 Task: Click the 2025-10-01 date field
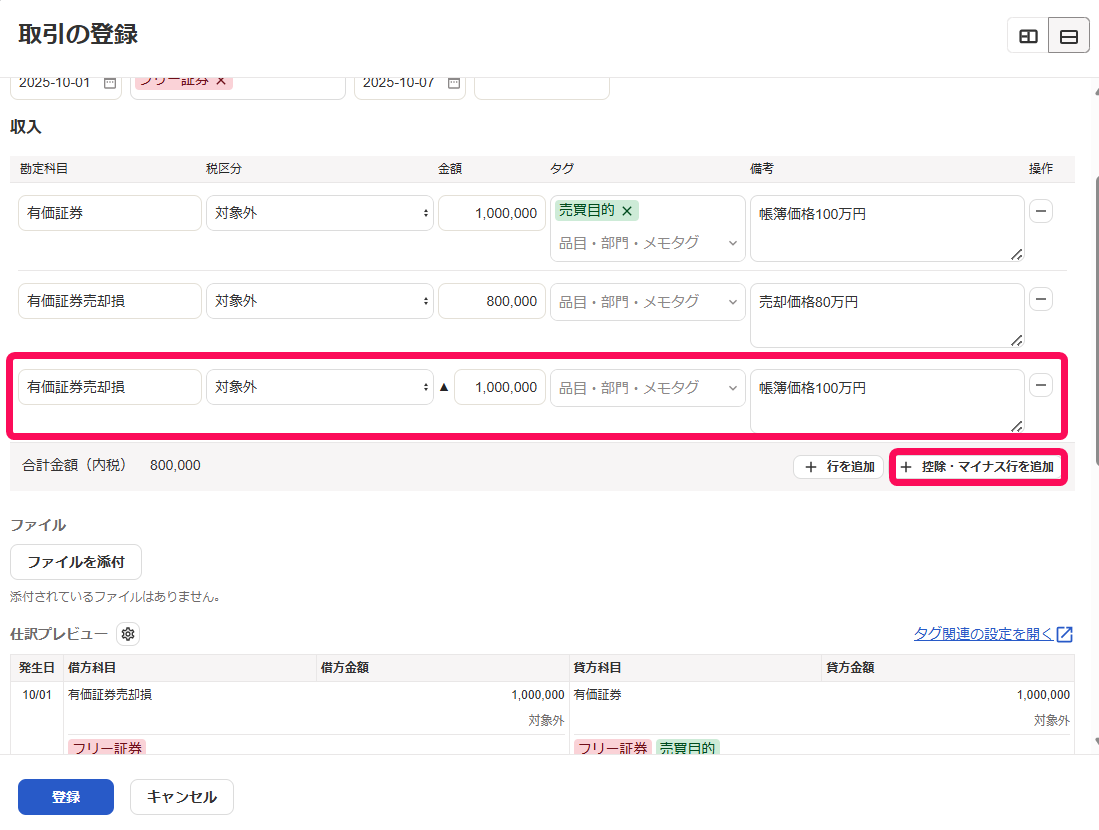66,87
